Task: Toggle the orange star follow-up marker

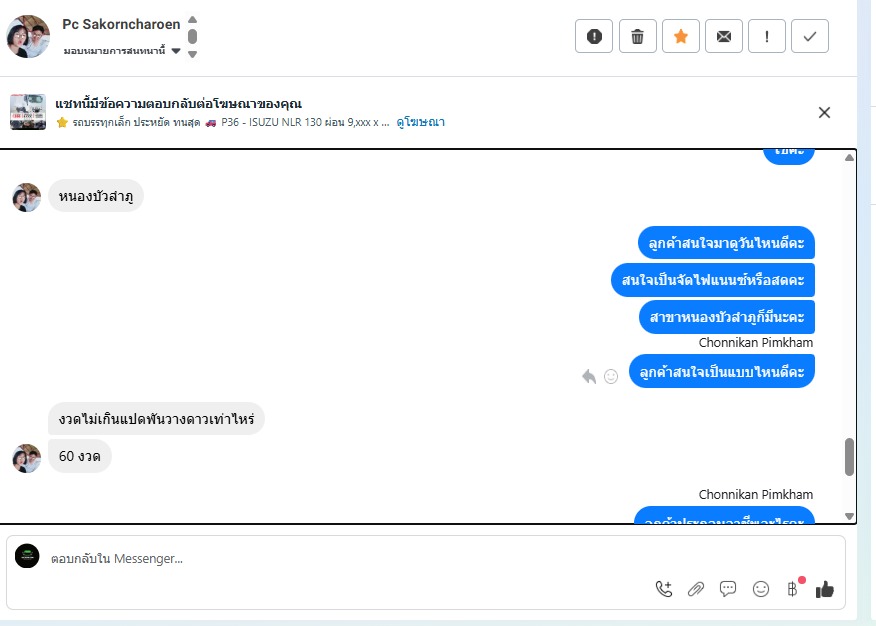Action: (680, 36)
